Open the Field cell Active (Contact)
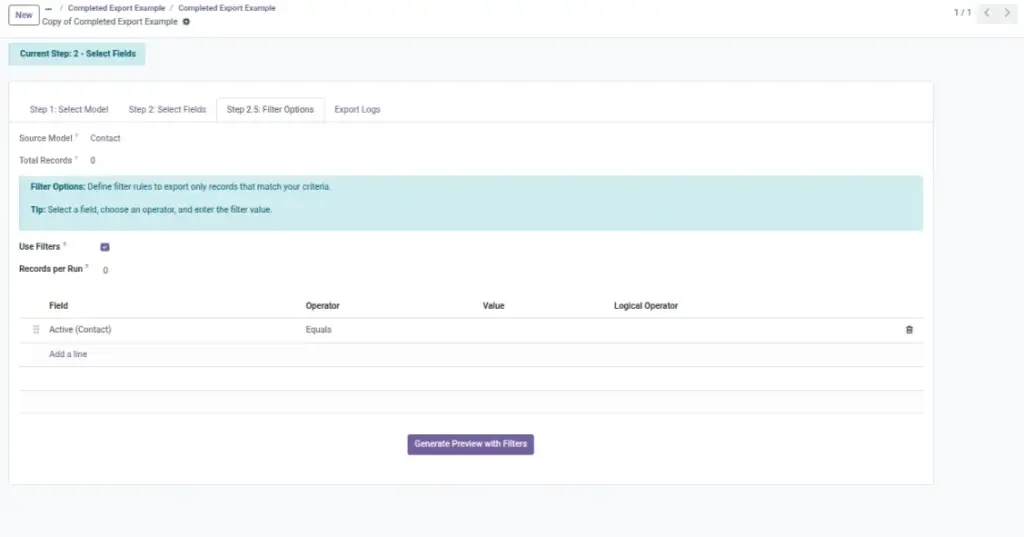The width and height of the screenshot is (1024, 537). pos(172,330)
